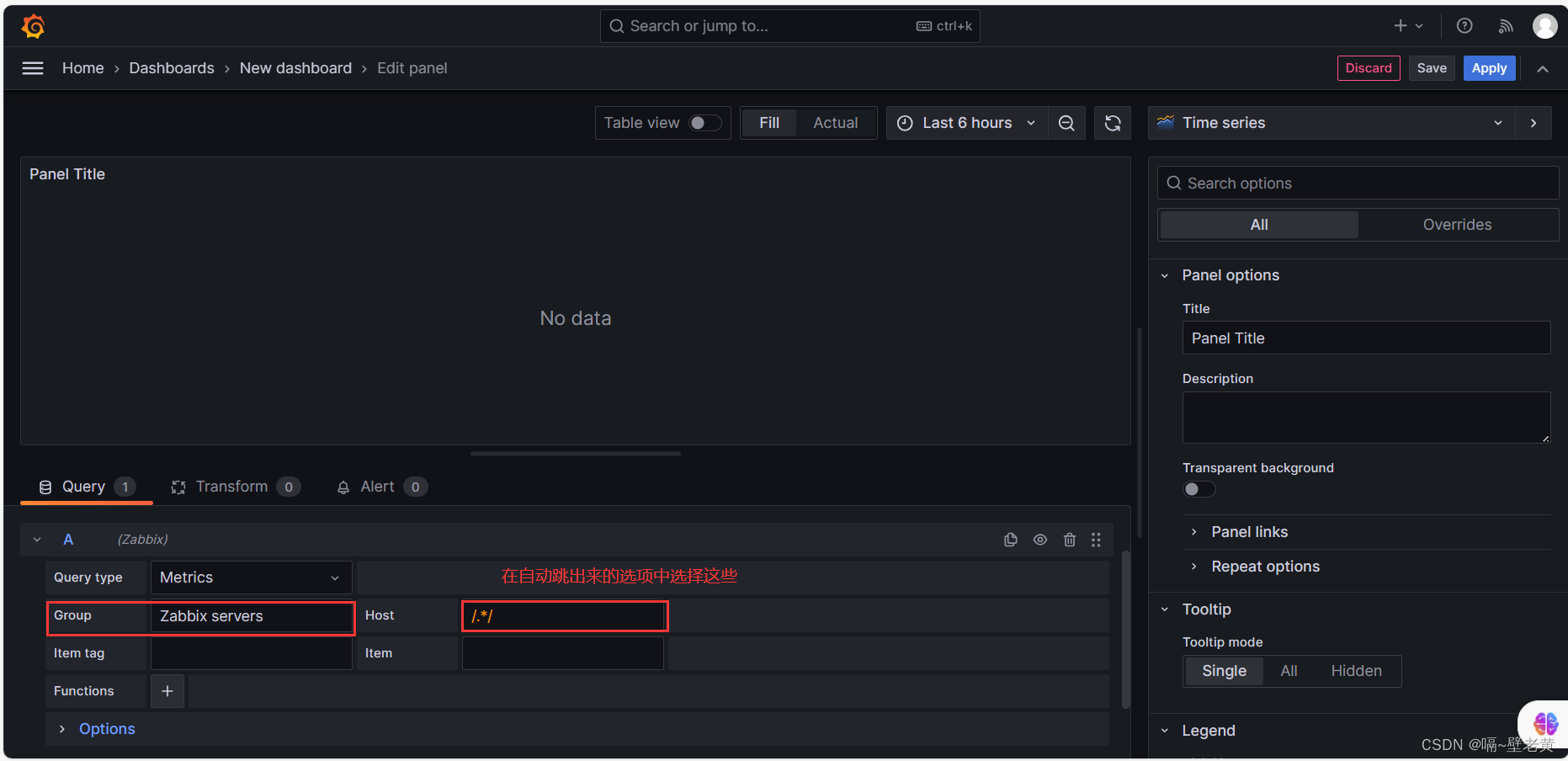Screen dimensions: 1568x761
Task: Click the query editor vertical scrollbar
Action: pyautogui.click(x=1126, y=629)
